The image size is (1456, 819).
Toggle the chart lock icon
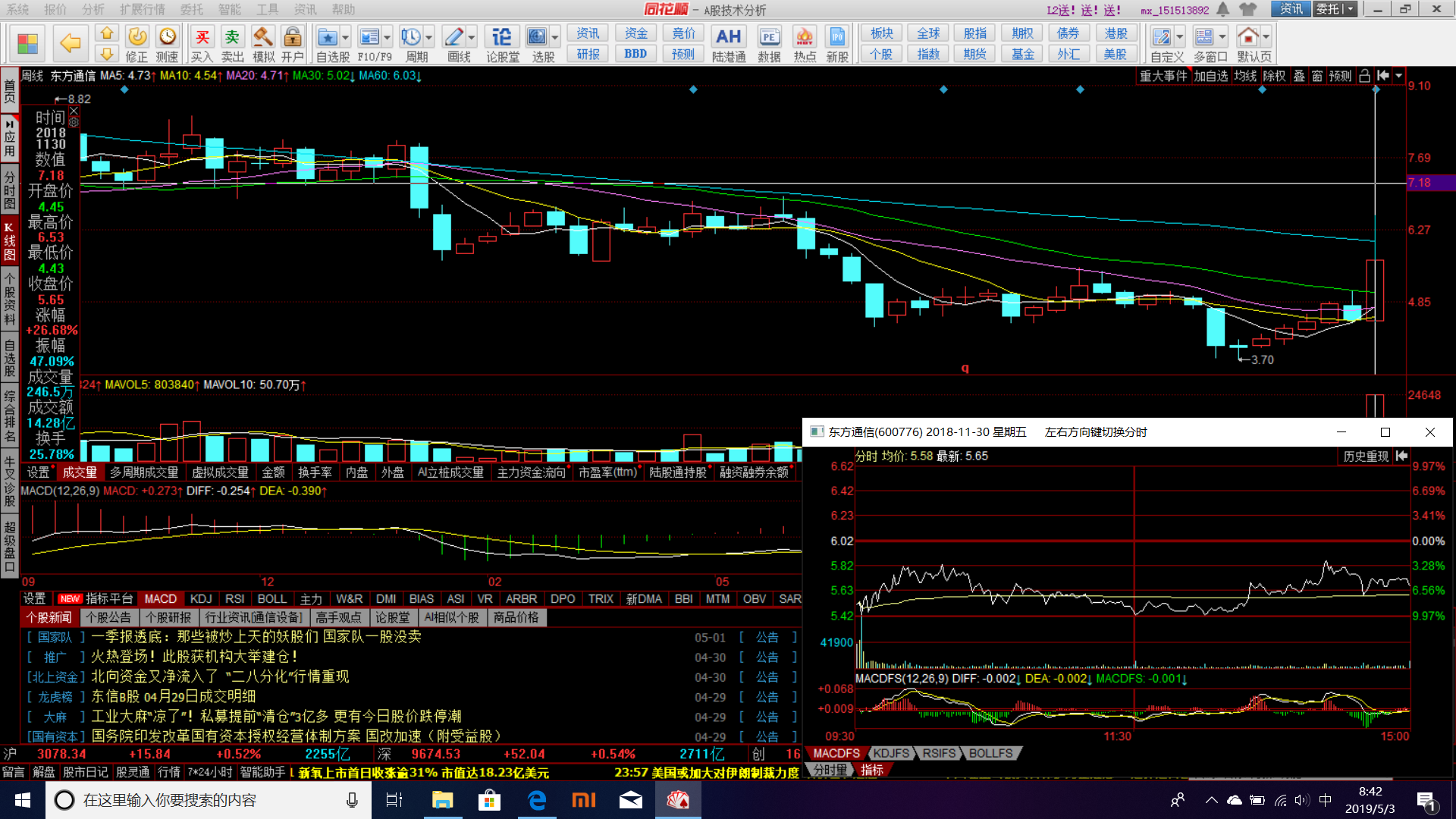[x=1364, y=76]
